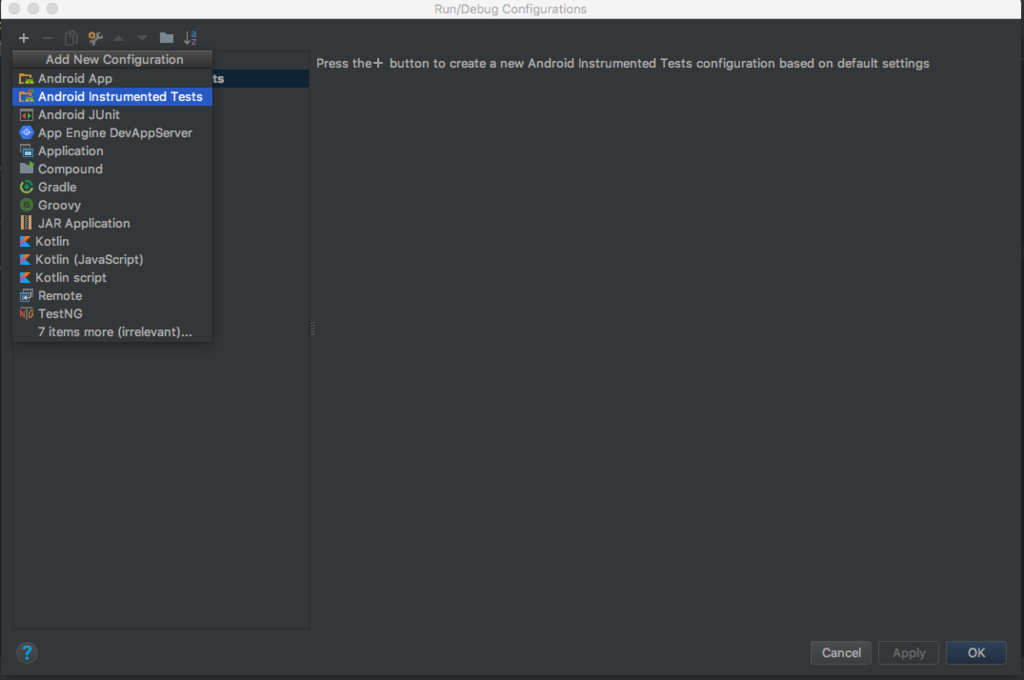Select Groovy configuration type
1024x680 pixels.
112,205
